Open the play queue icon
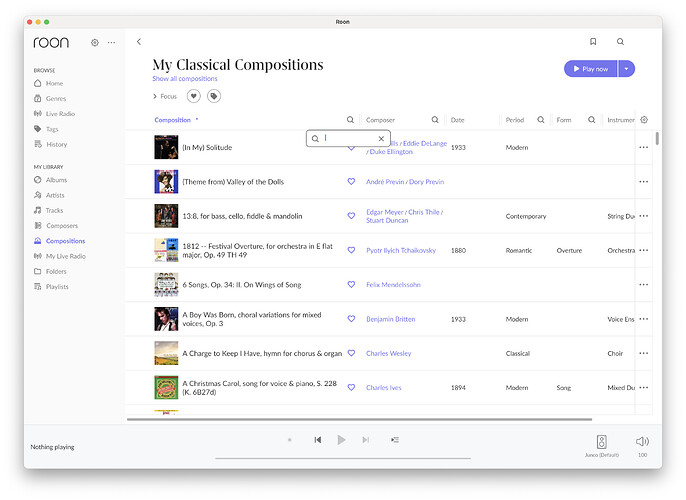 pos(395,440)
